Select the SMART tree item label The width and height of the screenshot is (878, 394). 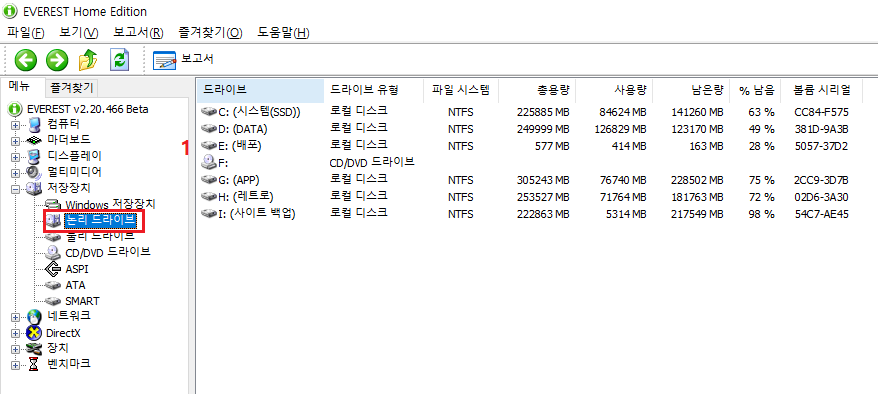[82, 301]
